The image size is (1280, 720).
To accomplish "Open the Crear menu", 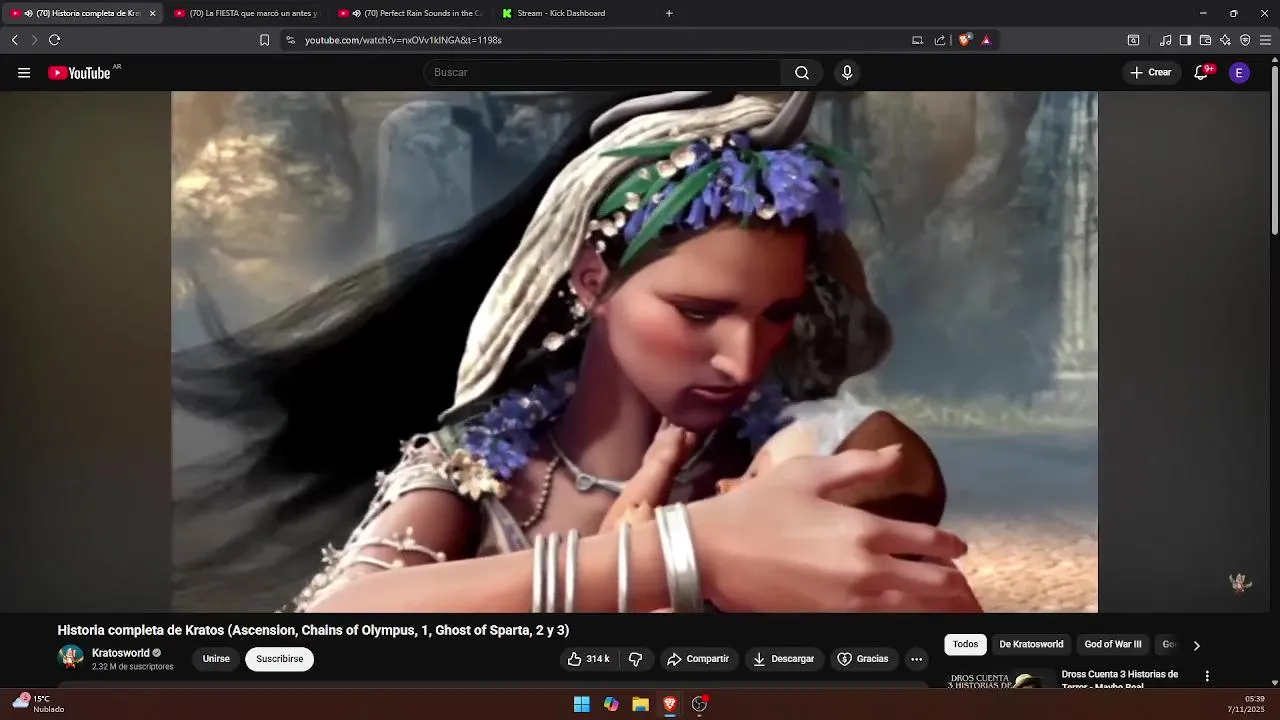I will (1150, 73).
